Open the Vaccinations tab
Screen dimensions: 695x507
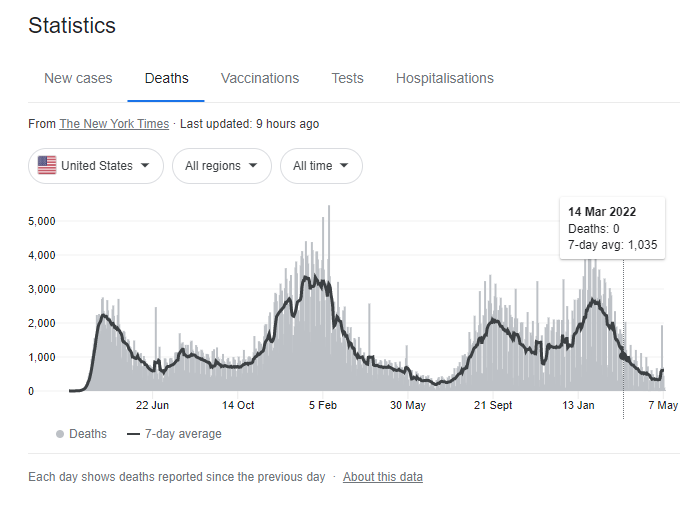pos(260,78)
